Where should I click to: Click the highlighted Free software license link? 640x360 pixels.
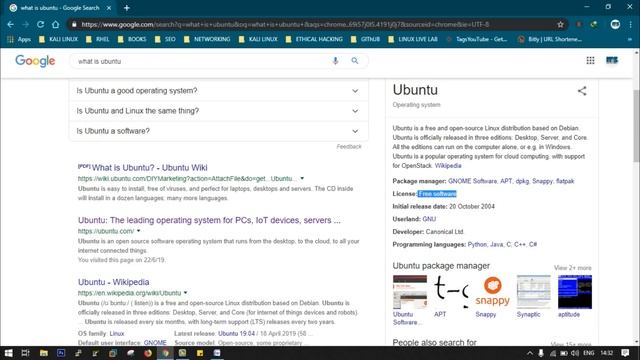click(437, 193)
